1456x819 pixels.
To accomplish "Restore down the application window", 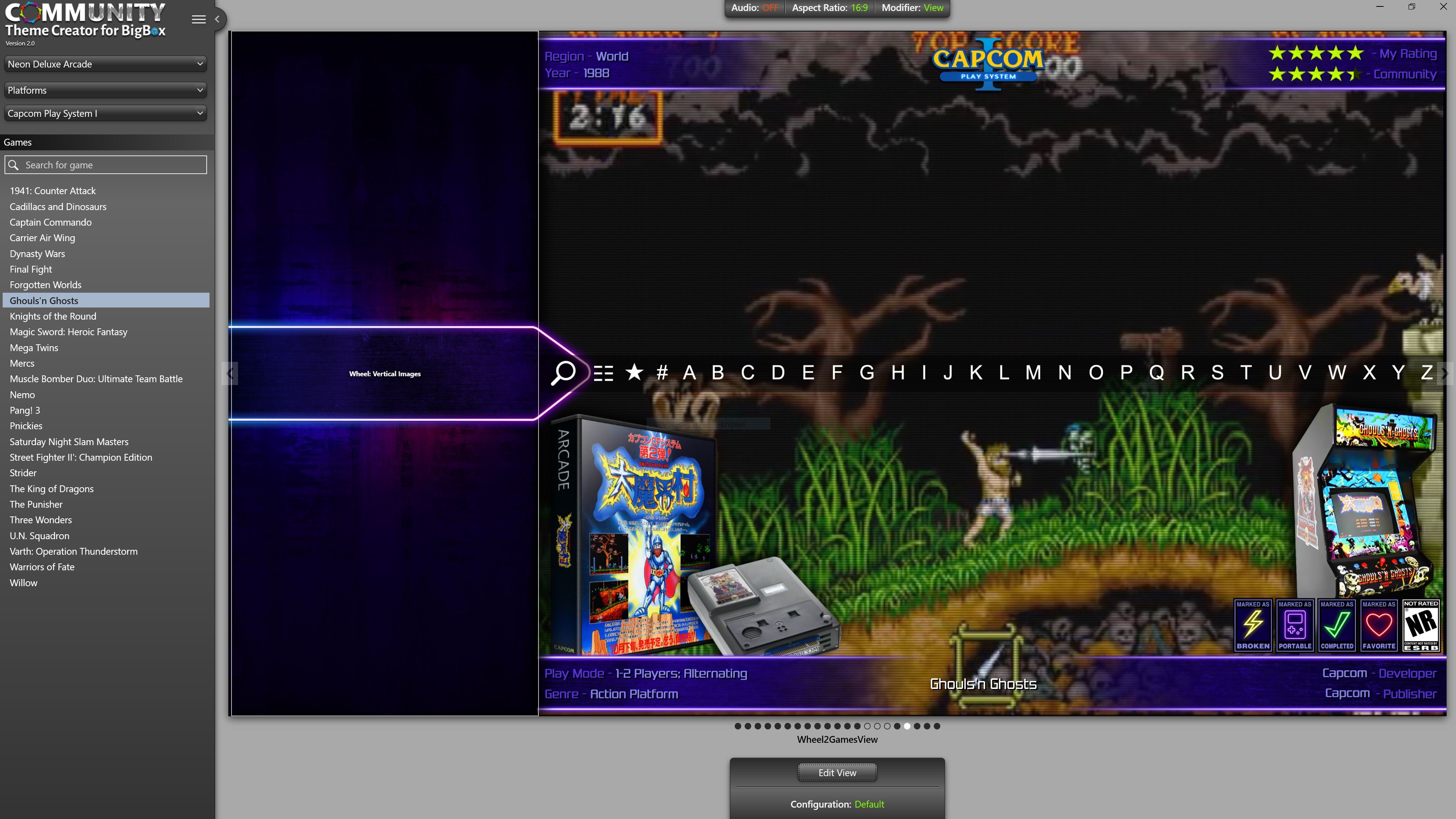I will point(1411,7).
